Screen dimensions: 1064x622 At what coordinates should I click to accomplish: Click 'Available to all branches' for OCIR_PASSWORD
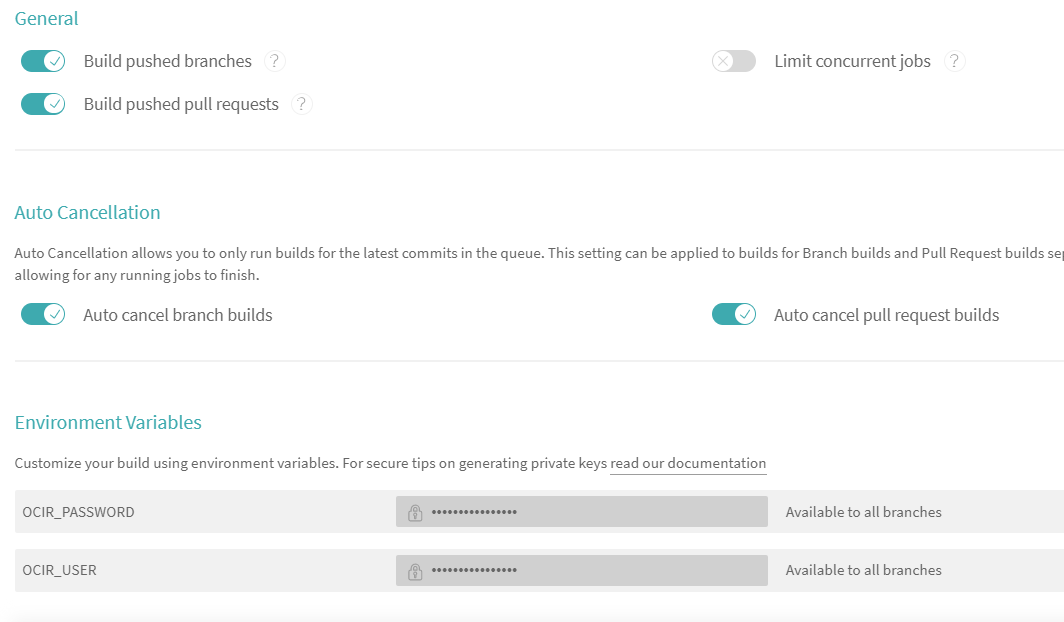pos(863,512)
